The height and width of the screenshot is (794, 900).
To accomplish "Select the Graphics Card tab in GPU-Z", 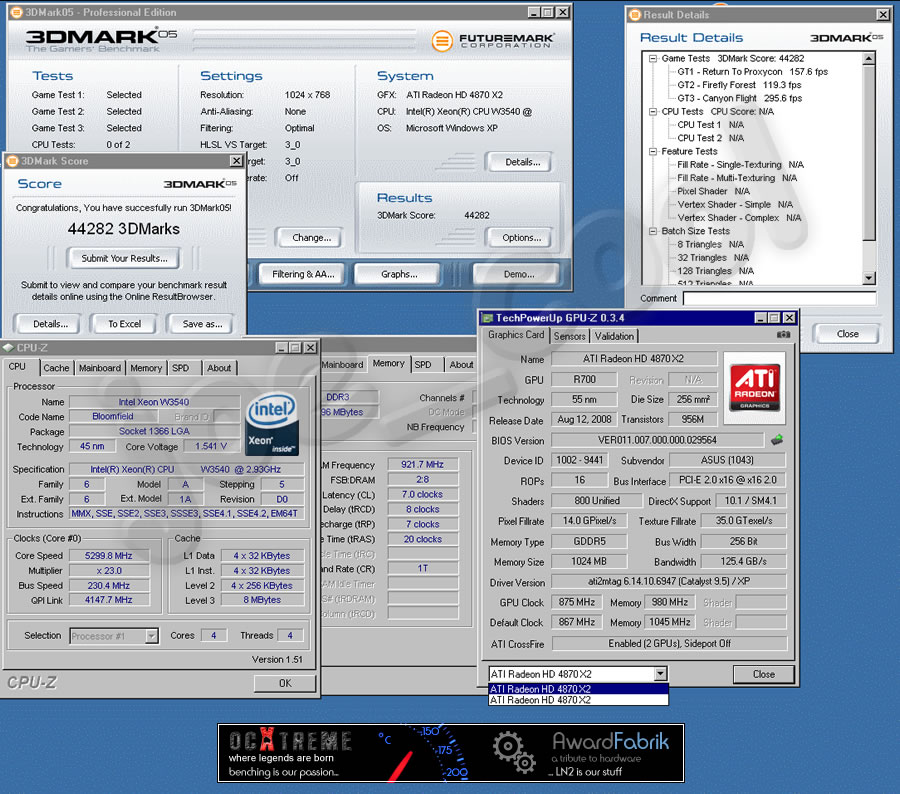I will 515,335.
